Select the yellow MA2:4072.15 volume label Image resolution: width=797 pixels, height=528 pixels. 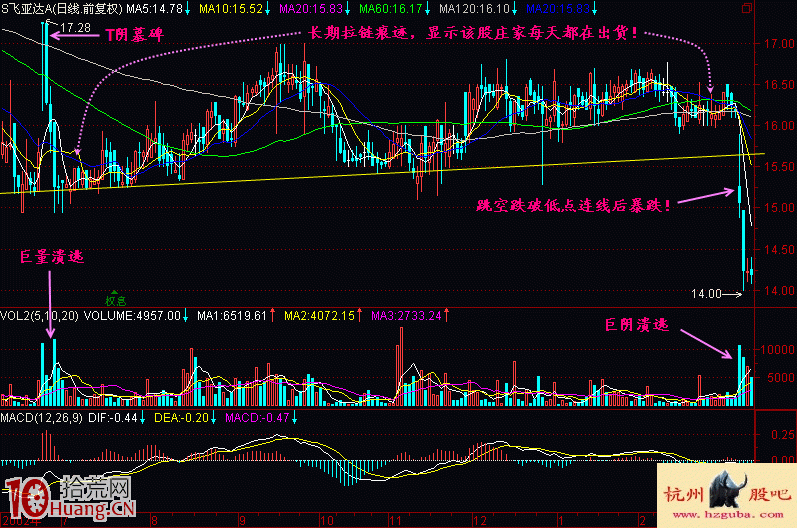[319, 316]
